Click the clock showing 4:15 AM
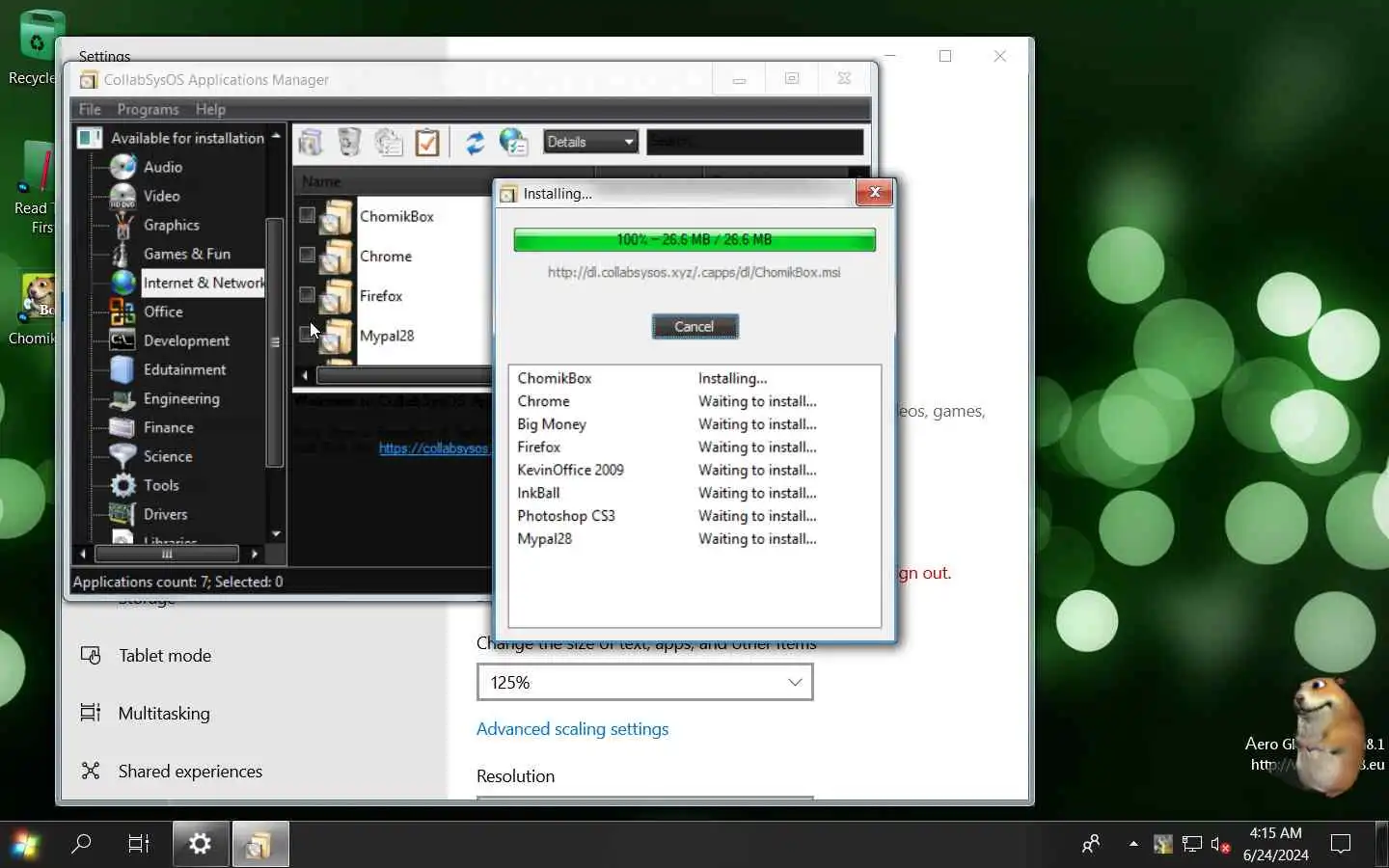The width and height of the screenshot is (1389, 868). (1275, 833)
